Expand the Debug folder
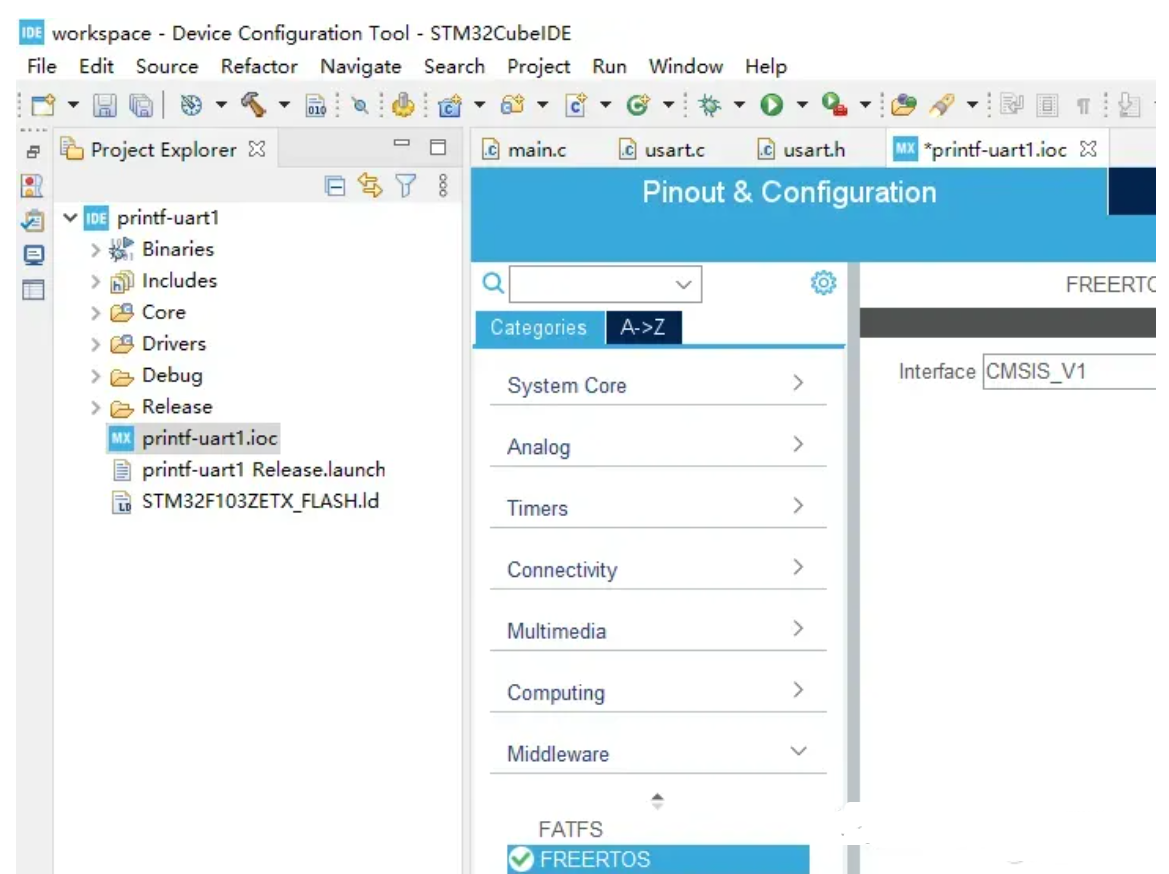The width and height of the screenshot is (1169, 874). 95,376
